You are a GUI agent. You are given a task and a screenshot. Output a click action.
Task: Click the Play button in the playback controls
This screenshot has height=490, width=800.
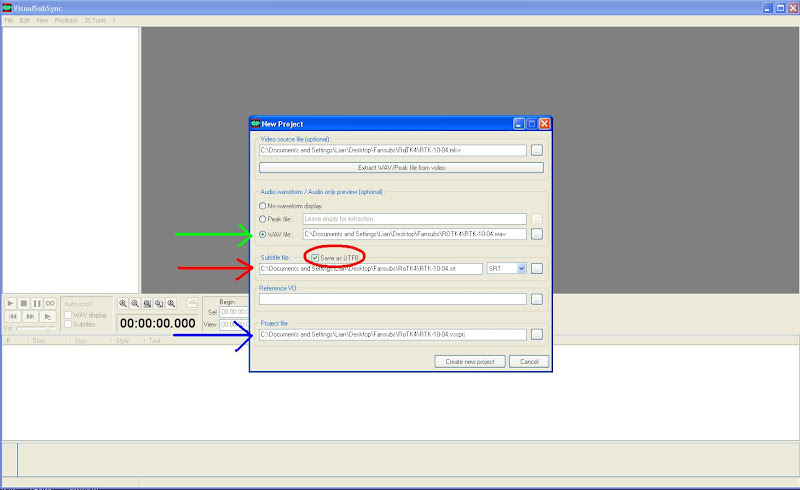point(10,303)
